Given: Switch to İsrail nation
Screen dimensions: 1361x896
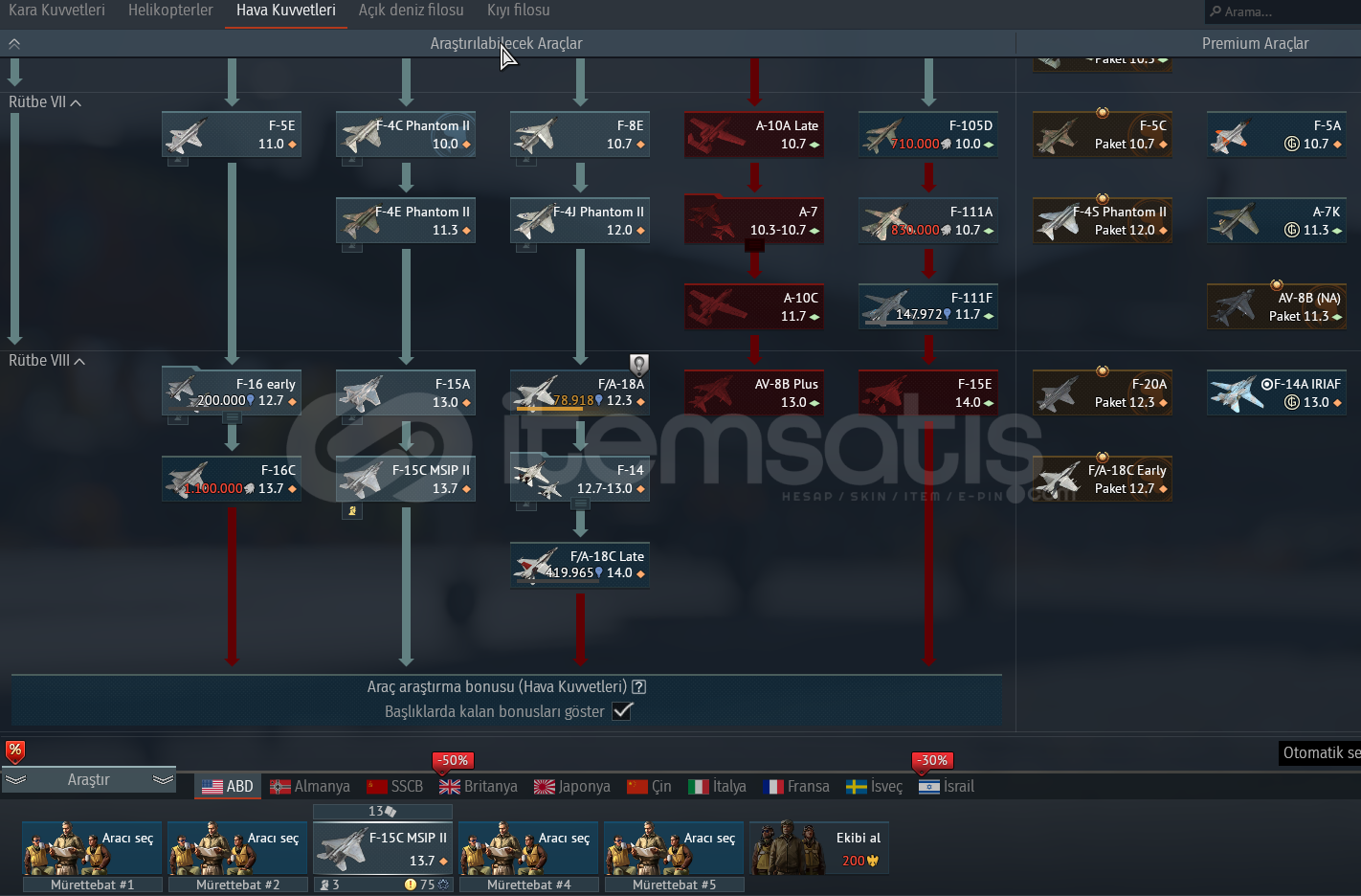Looking at the screenshot, I should pos(947,787).
